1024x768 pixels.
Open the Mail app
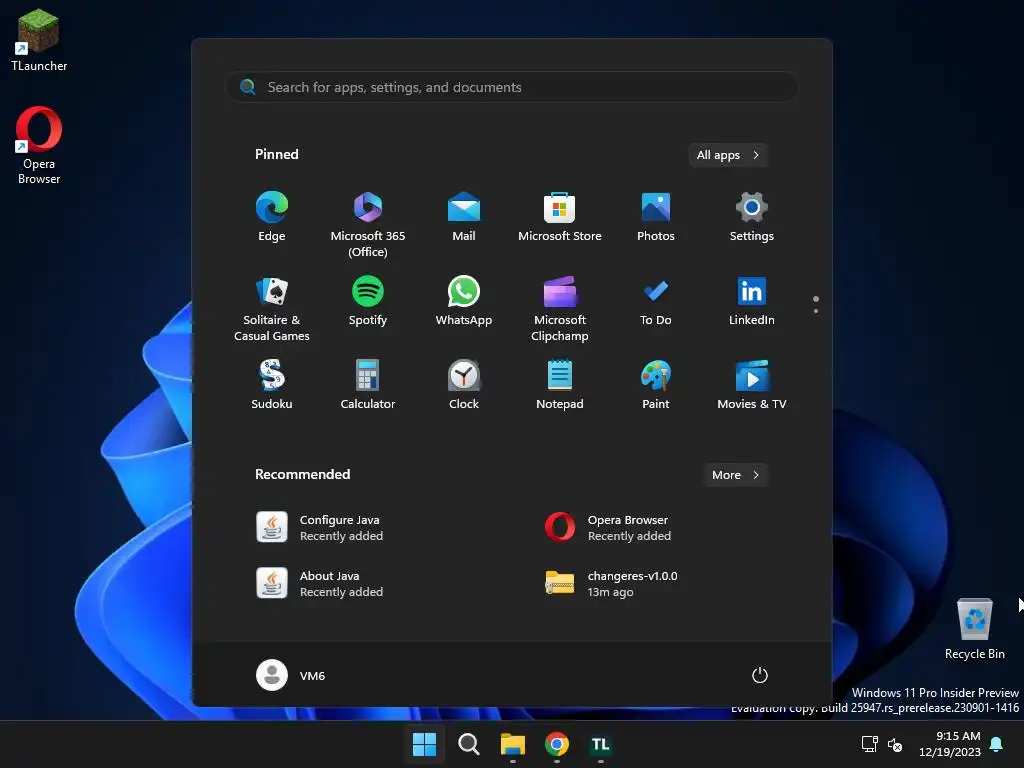click(464, 217)
